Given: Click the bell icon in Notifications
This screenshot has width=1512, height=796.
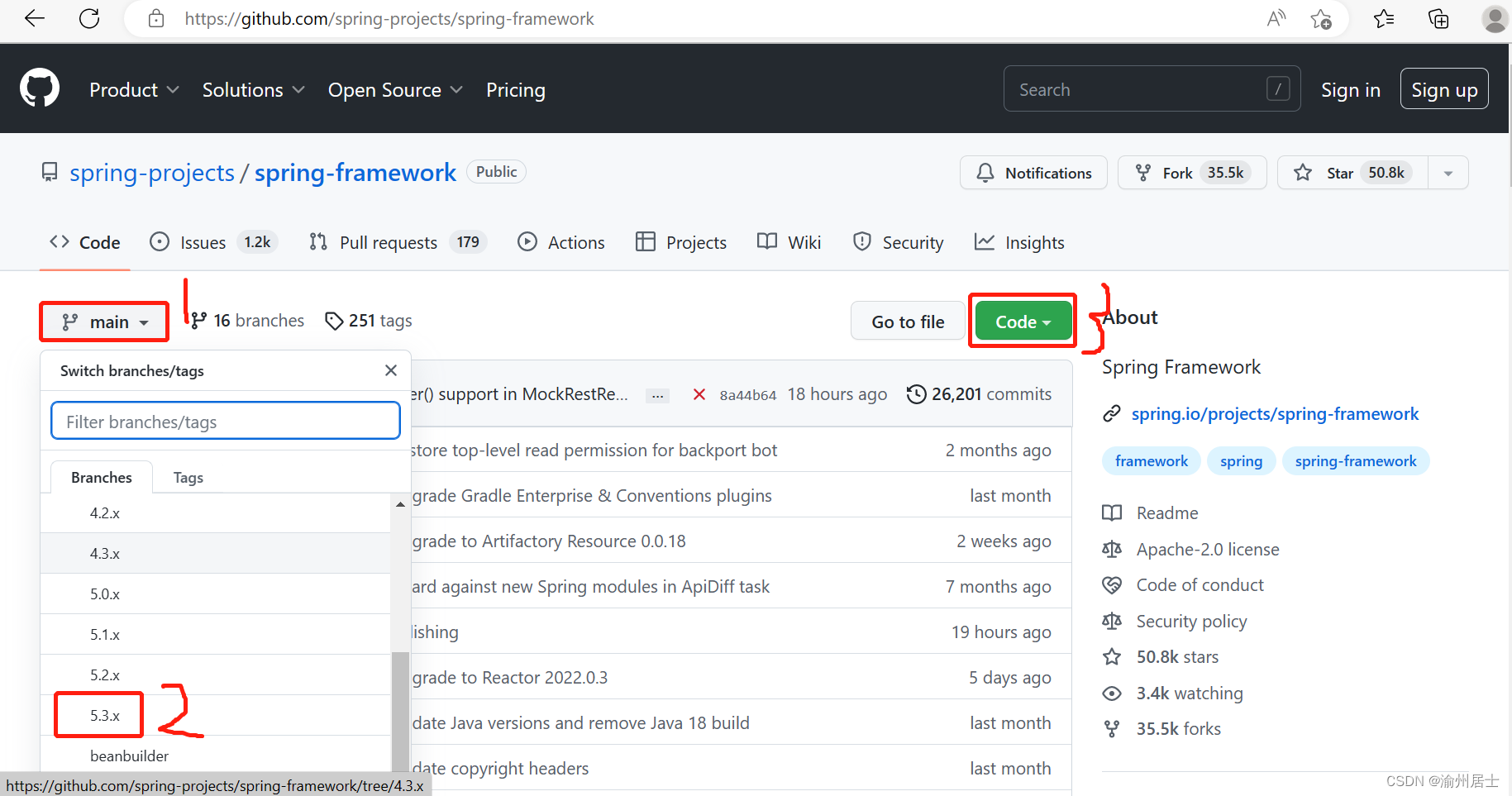Looking at the screenshot, I should click(985, 173).
